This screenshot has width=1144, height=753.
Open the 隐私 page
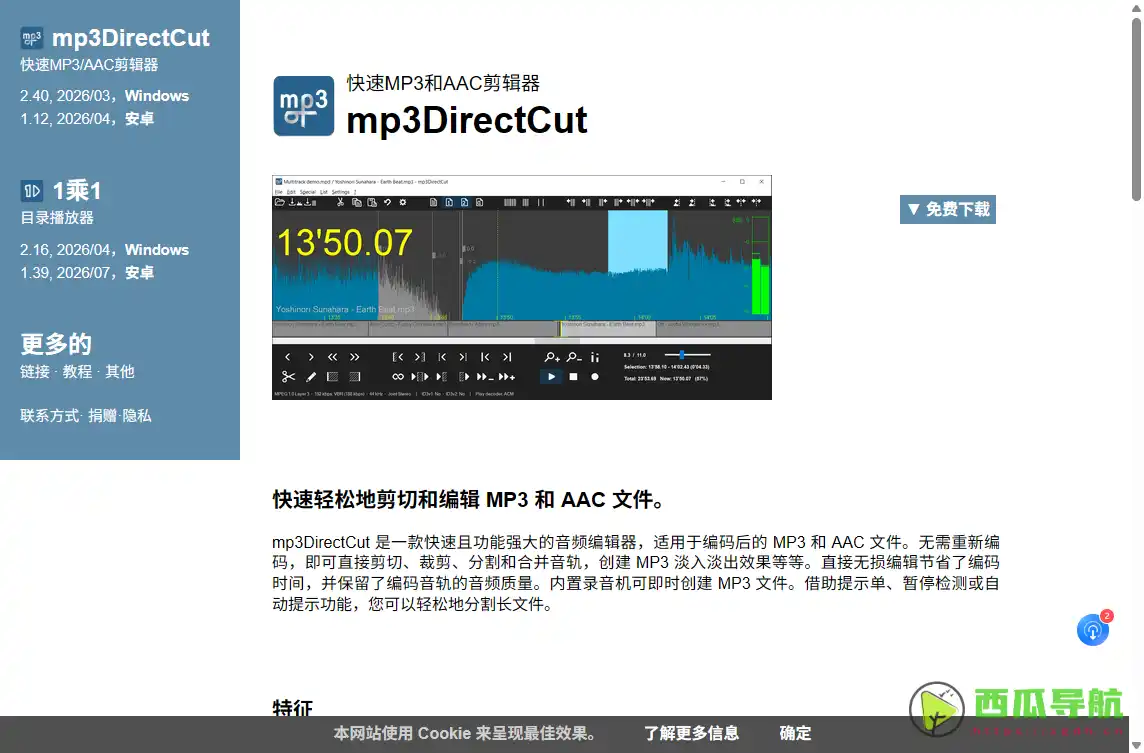[136, 415]
